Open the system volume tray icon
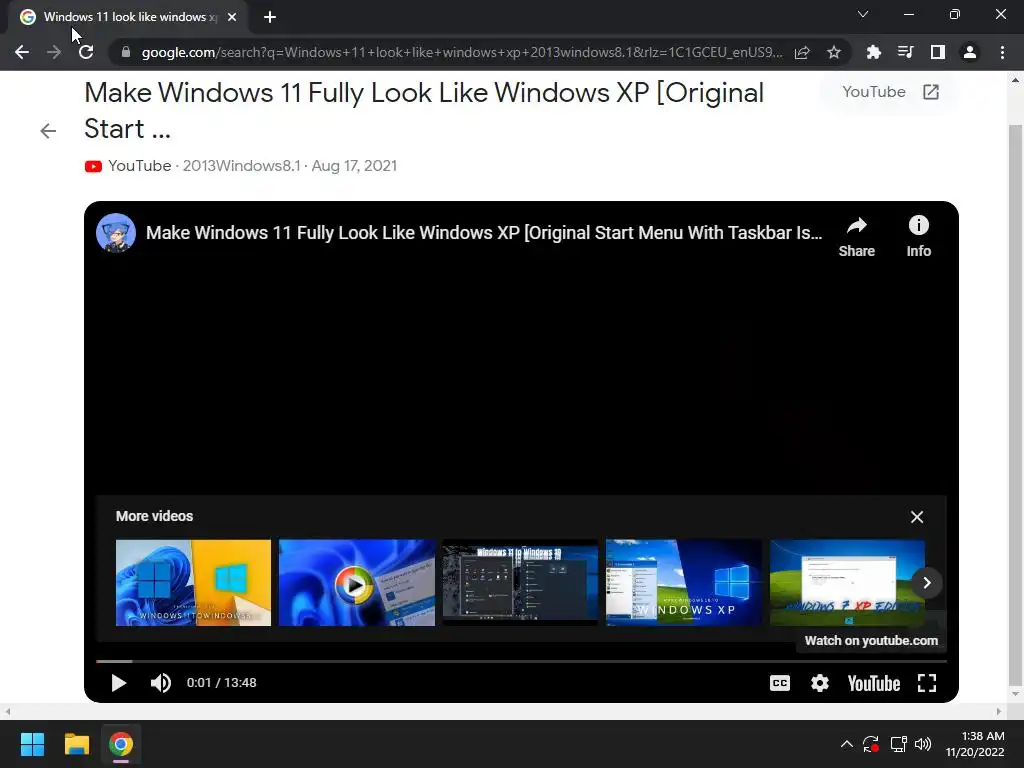The height and width of the screenshot is (768, 1024). (923, 744)
